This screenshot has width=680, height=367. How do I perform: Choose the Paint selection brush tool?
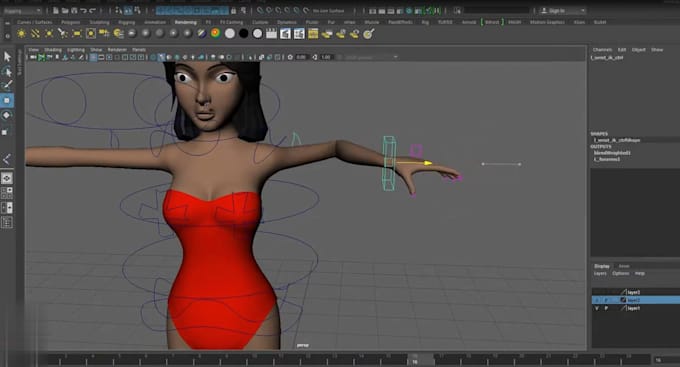pos(7,85)
